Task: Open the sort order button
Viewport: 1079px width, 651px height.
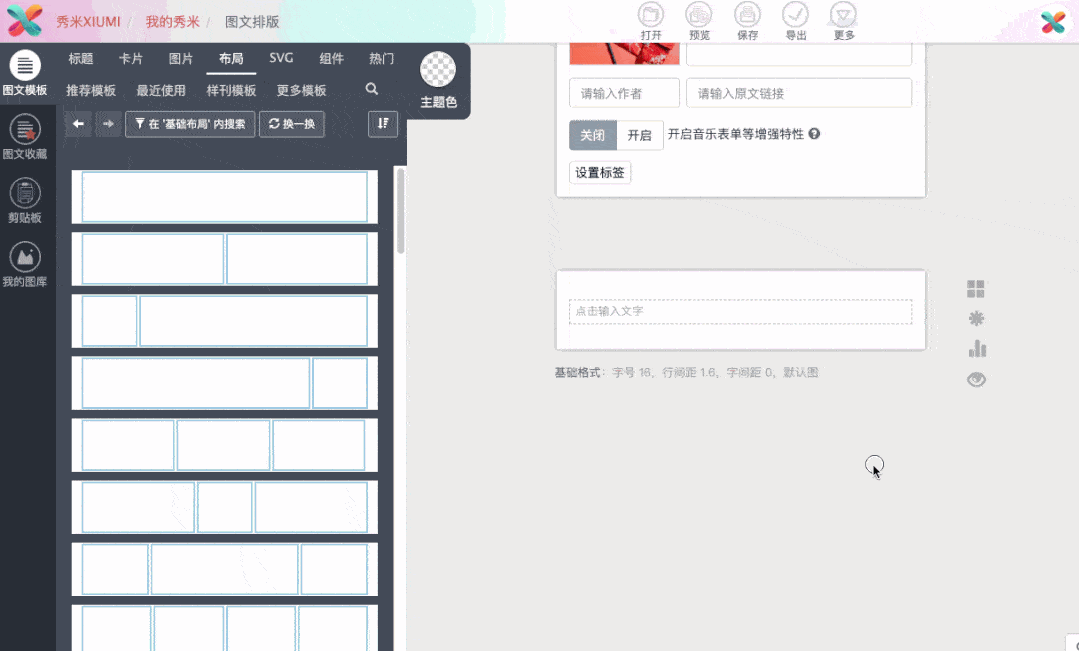Action: tap(383, 124)
